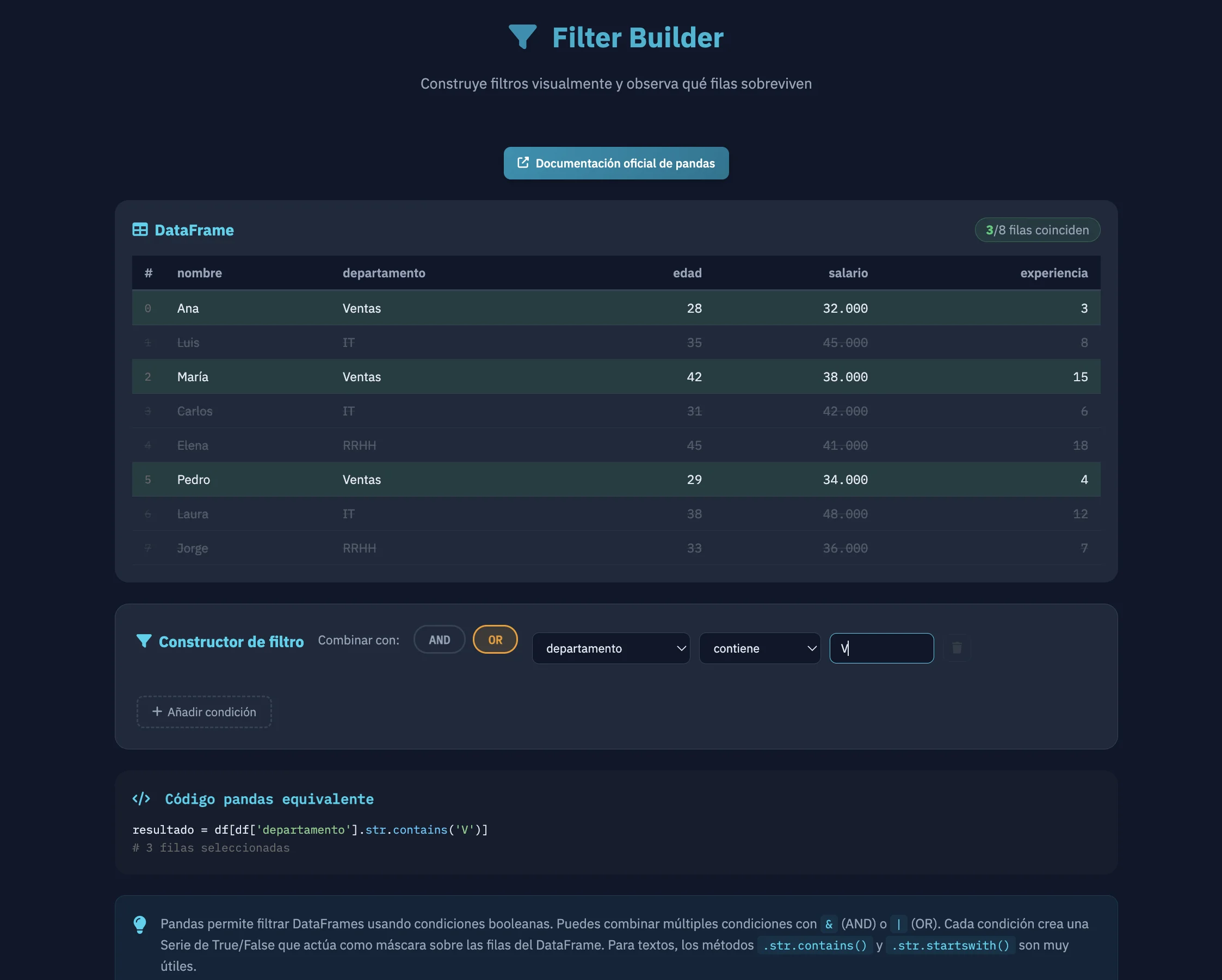Click the code brackets icon beside Código pandas
1222x980 pixels.
141,798
